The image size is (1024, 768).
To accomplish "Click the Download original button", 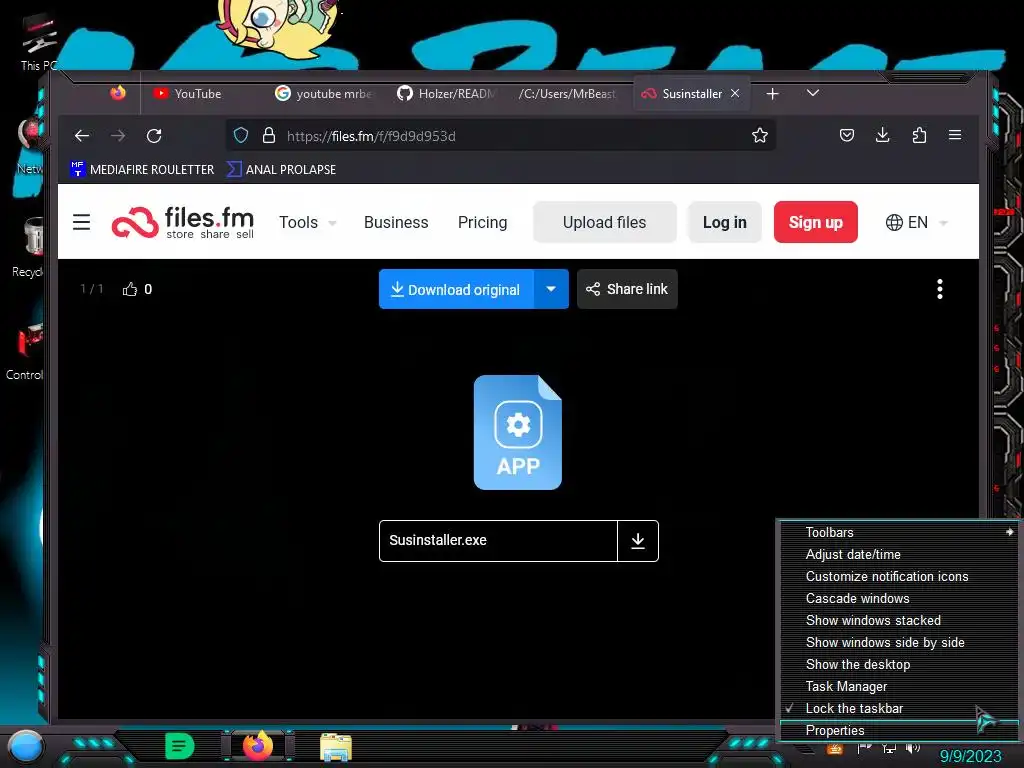I will click(x=456, y=289).
